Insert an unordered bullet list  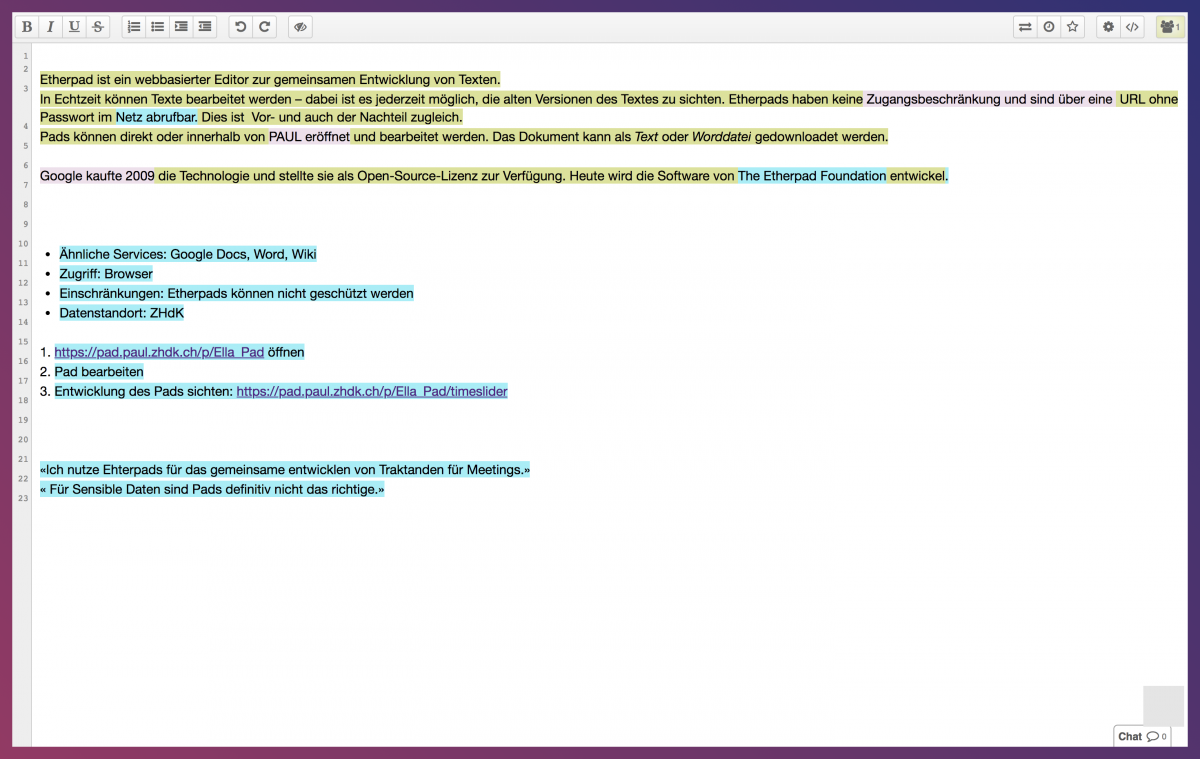[x=157, y=27]
